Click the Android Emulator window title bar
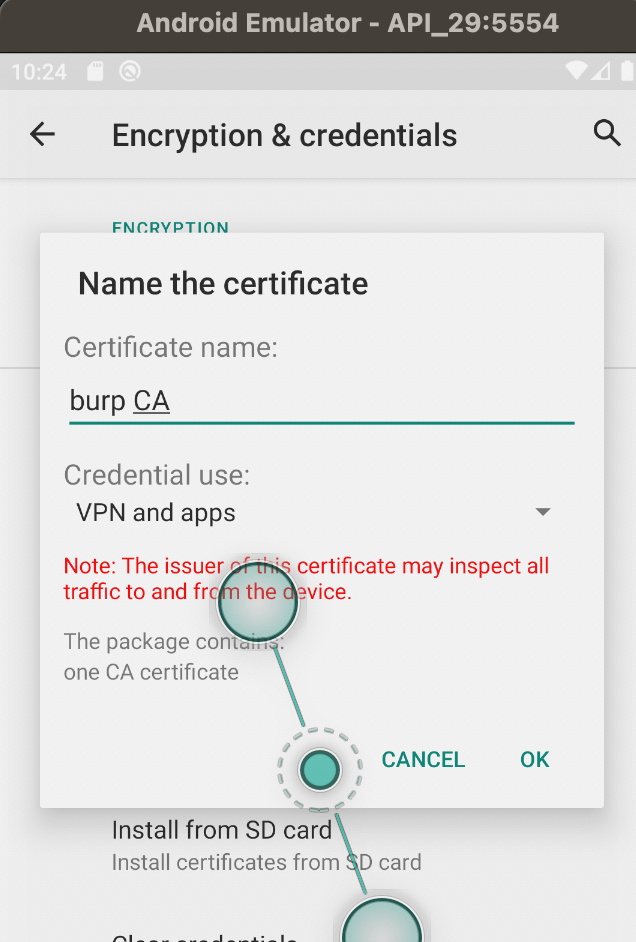The height and width of the screenshot is (942, 636). pos(318,25)
